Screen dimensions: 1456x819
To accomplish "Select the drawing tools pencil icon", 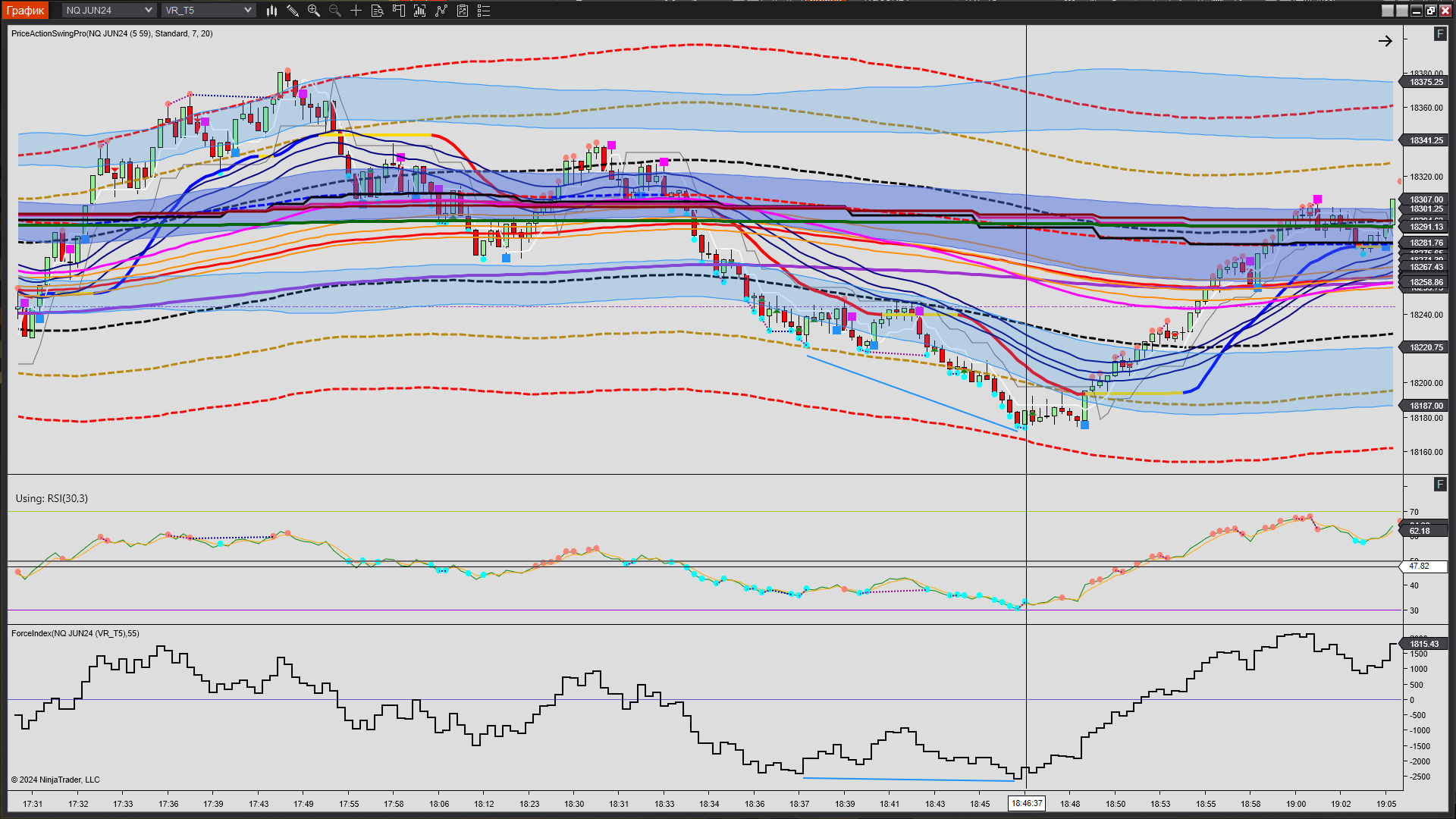I will (293, 11).
